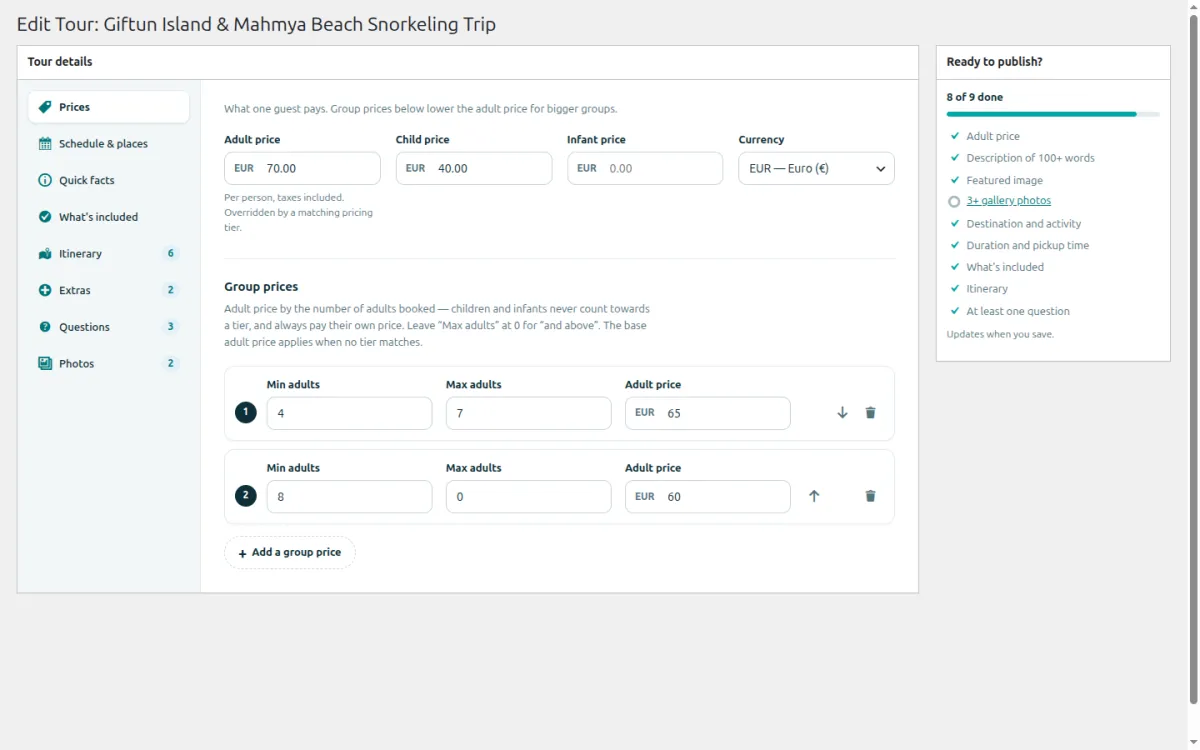Viewport: 1200px width, 750px height.
Task: Move first price tier down with arrow
Action: click(x=842, y=413)
